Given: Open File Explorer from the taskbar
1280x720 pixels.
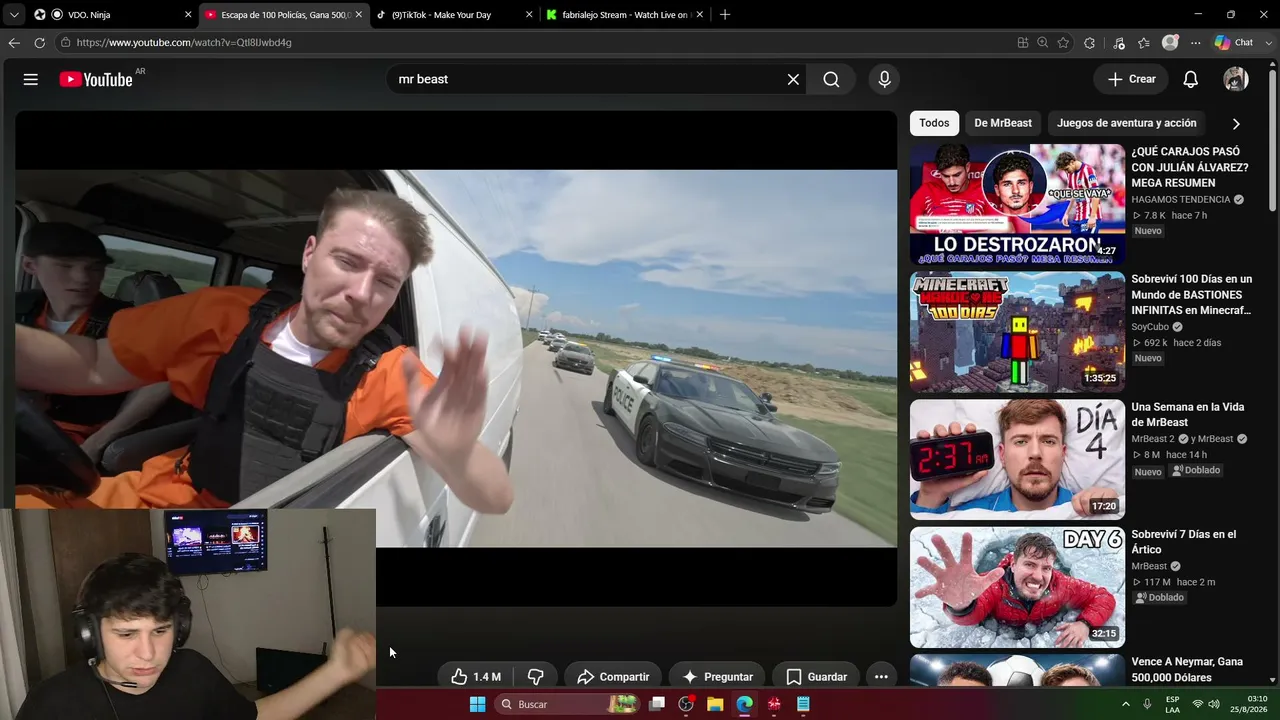Looking at the screenshot, I should pos(715,704).
